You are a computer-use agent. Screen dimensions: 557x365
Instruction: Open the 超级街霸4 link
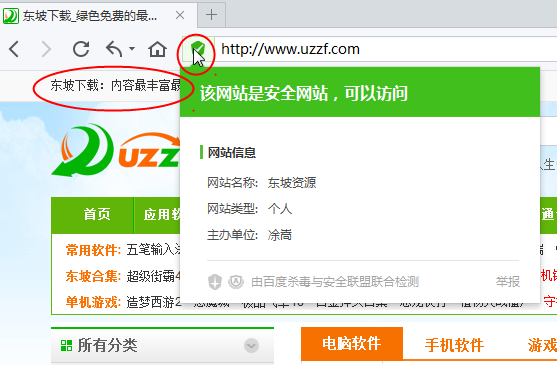click(x=153, y=276)
